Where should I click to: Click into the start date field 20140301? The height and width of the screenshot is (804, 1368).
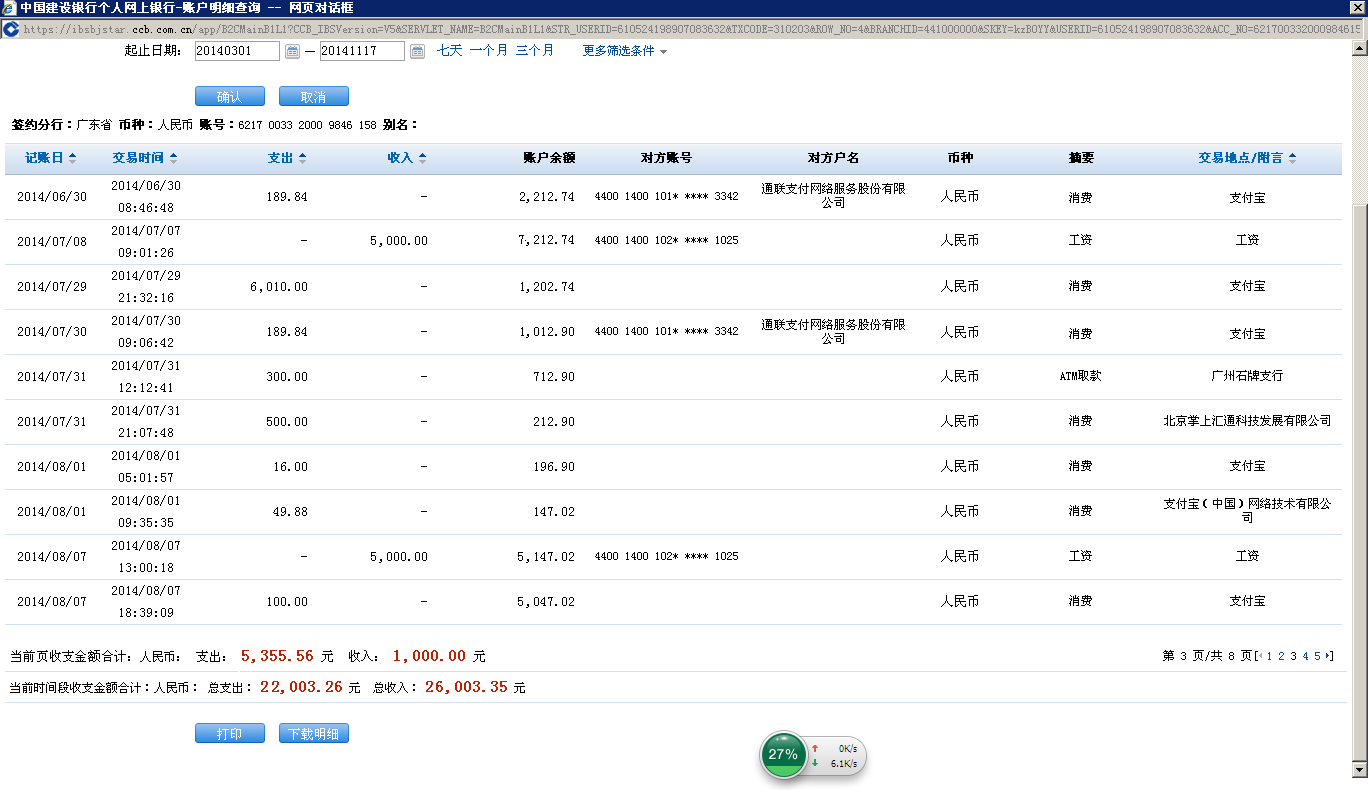(x=237, y=51)
